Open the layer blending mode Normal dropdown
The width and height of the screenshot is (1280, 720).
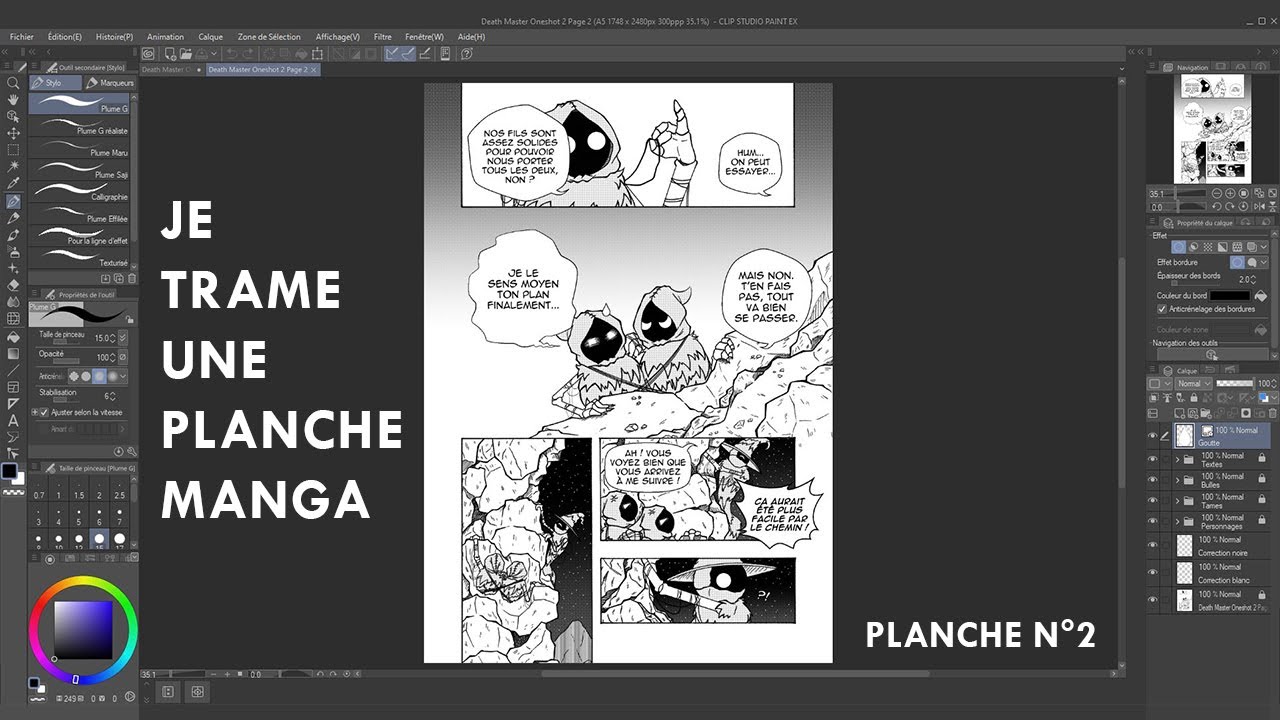coord(1194,384)
